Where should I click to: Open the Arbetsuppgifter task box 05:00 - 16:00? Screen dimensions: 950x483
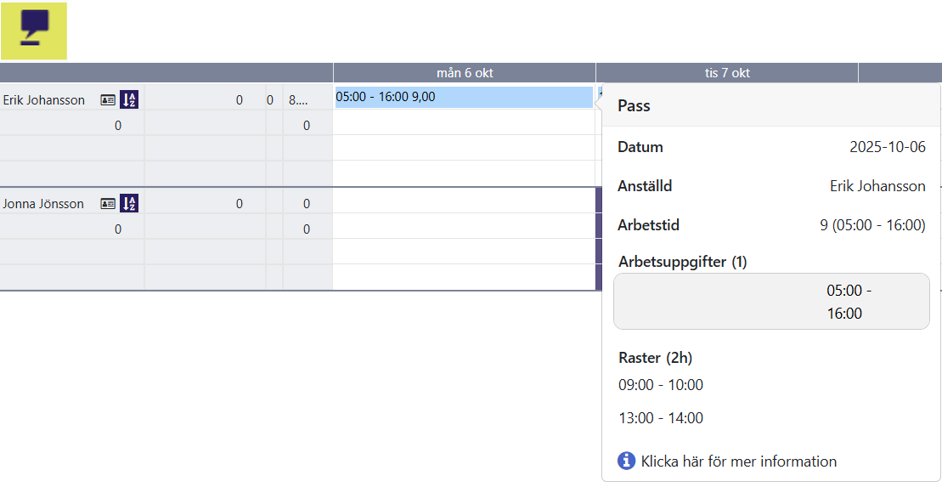click(x=771, y=302)
